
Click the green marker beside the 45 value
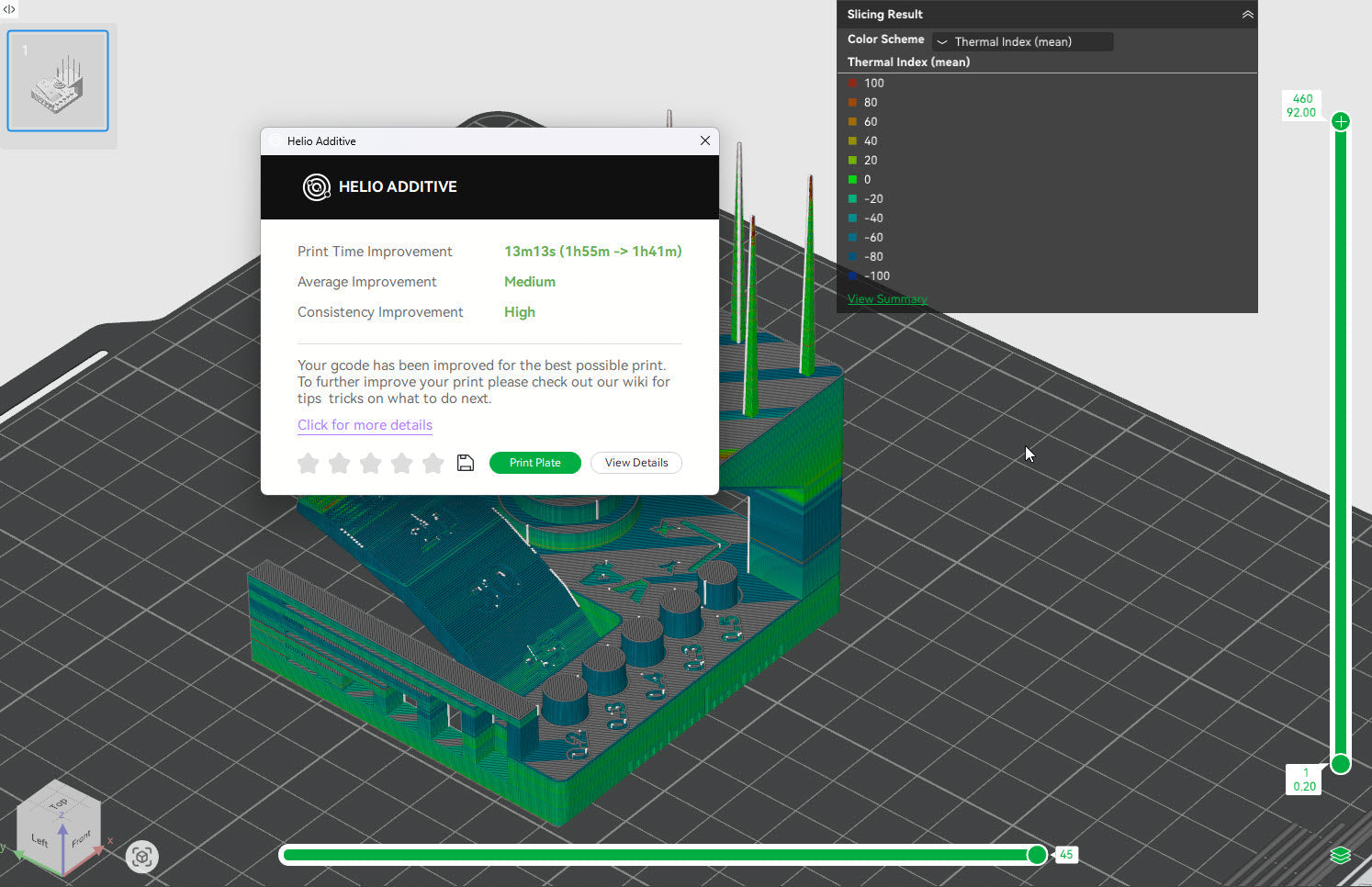pyautogui.click(x=1037, y=854)
